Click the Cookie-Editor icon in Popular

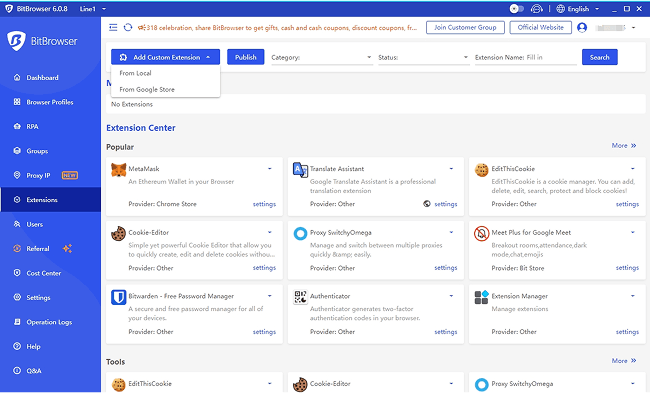(x=119, y=233)
